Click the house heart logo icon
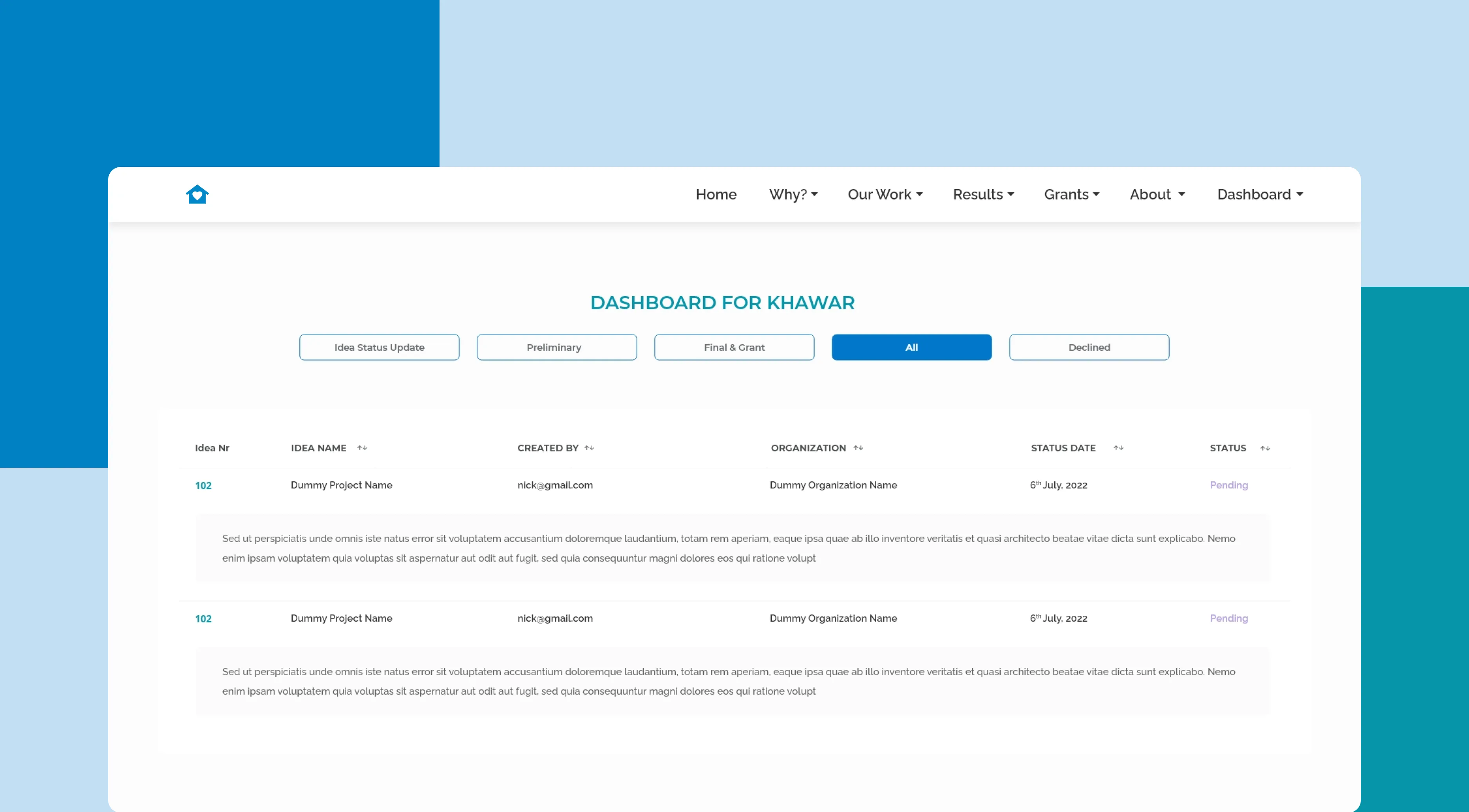Viewport: 1469px width, 812px height. 197,194
